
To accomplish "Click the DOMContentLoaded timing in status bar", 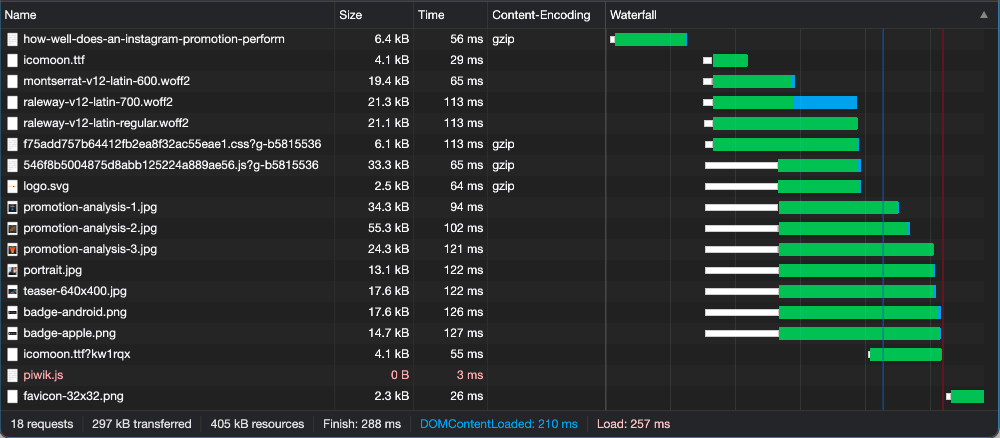I will click(499, 424).
